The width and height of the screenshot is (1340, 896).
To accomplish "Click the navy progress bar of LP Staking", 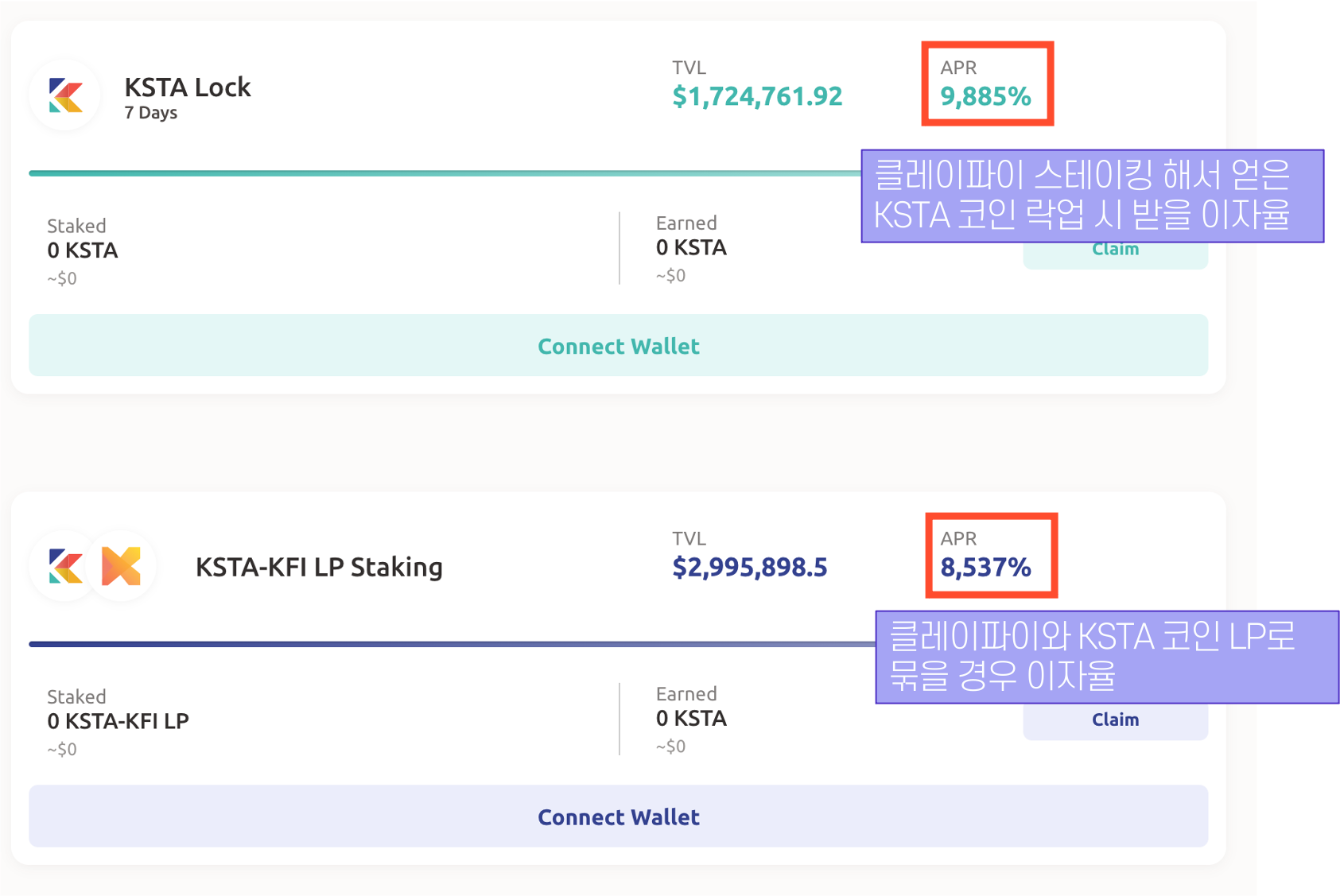I will click(x=452, y=644).
